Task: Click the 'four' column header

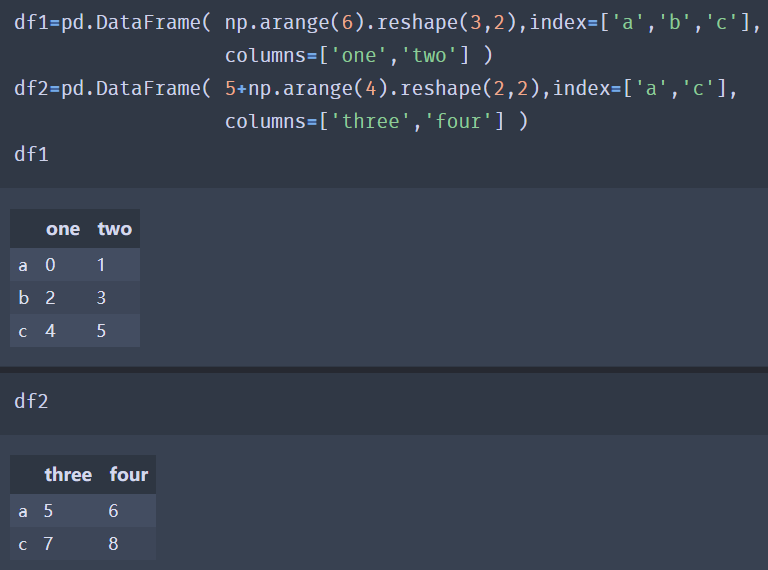Action: coord(129,474)
